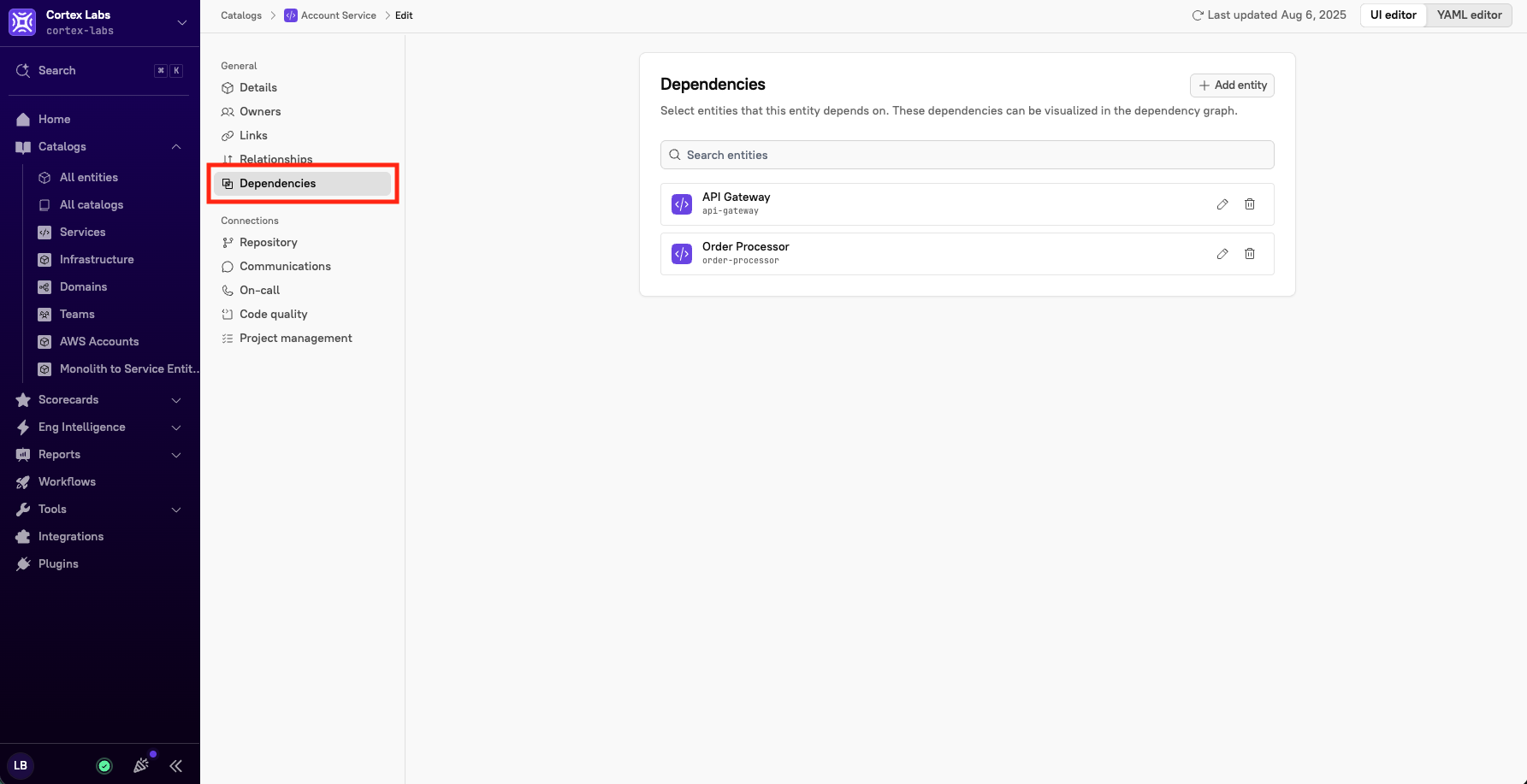Open Account Service breadcrumb link
The image size is (1527, 784).
tap(339, 15)
